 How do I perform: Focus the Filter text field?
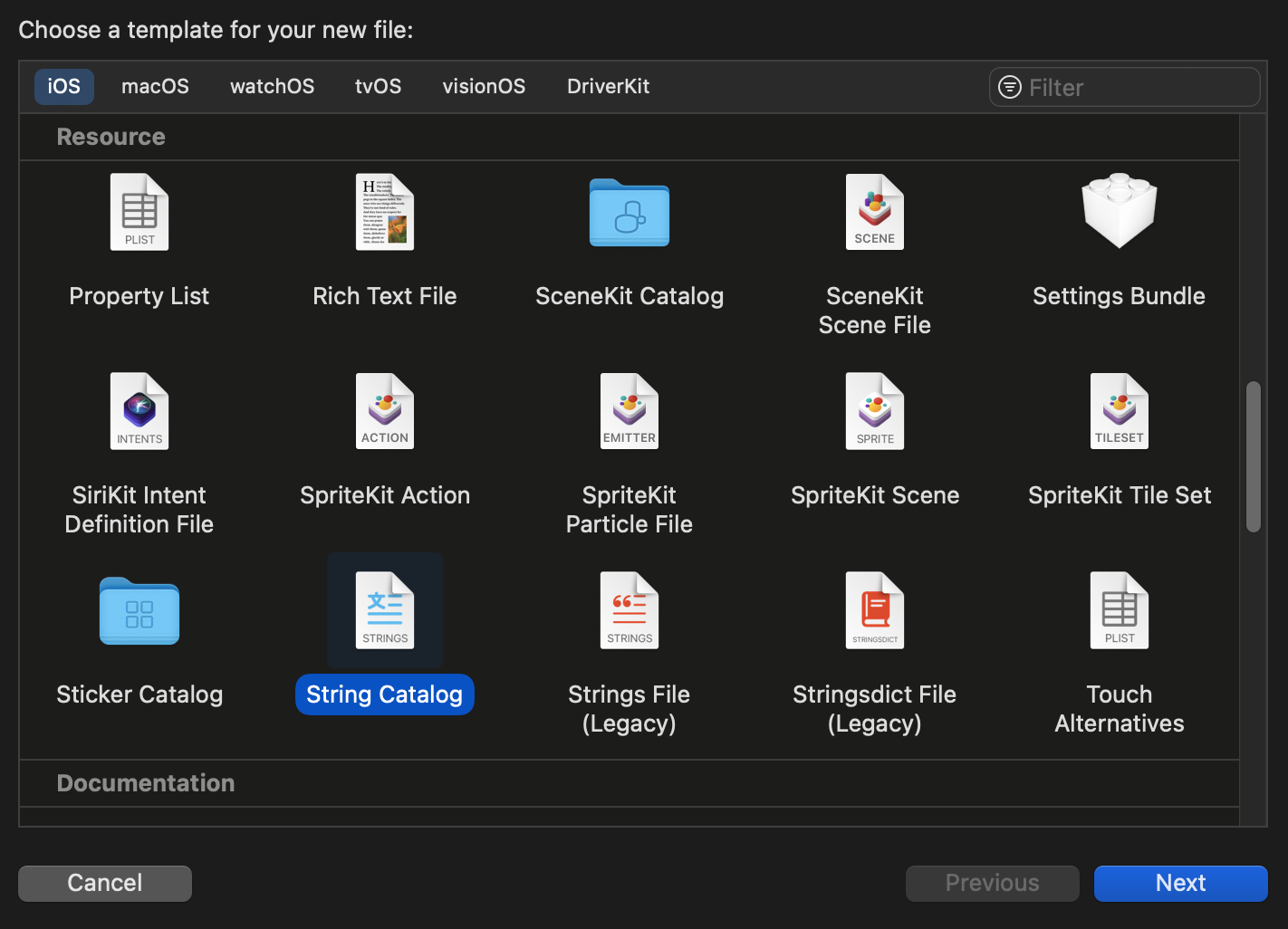tap(1125, 87)
